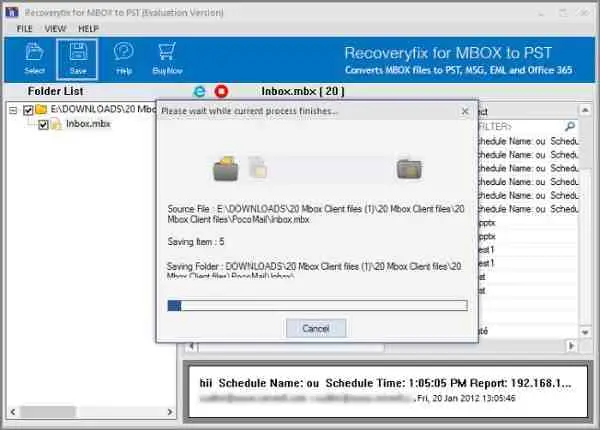Click the application logo in title bar

pos(12,12)
